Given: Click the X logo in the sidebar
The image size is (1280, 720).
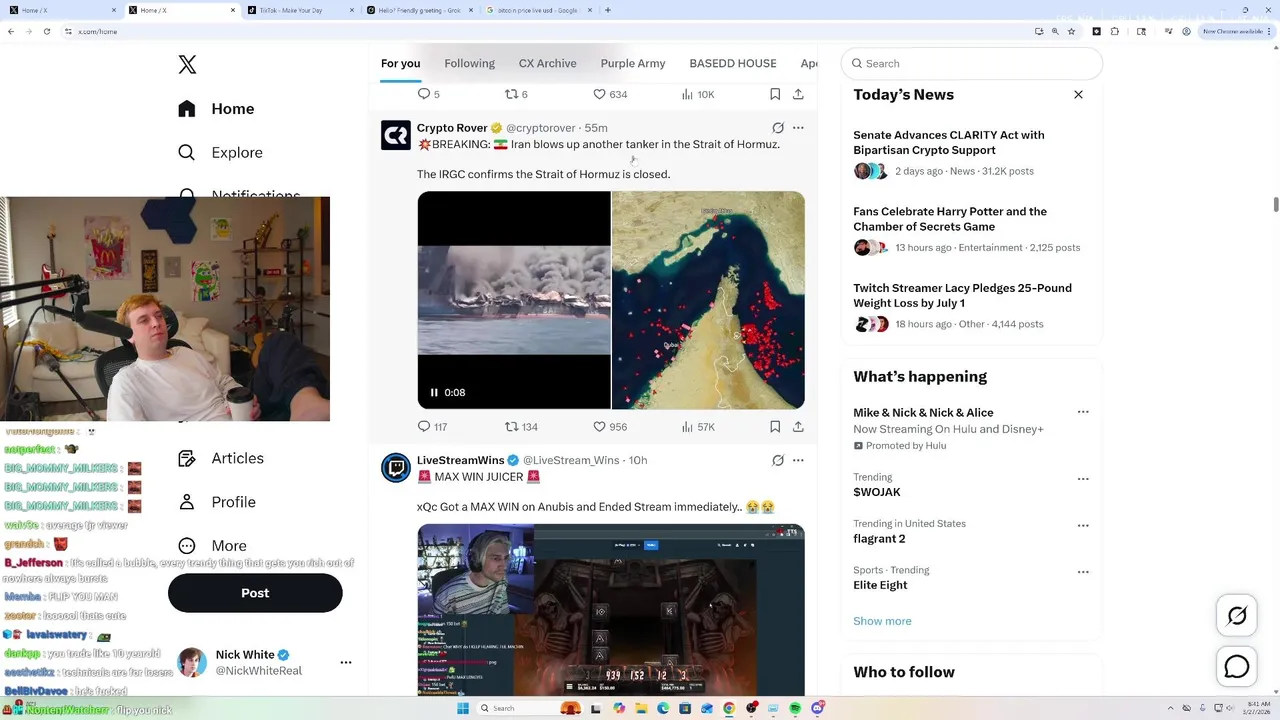Looking at the screenshot, I should [187, 65].
